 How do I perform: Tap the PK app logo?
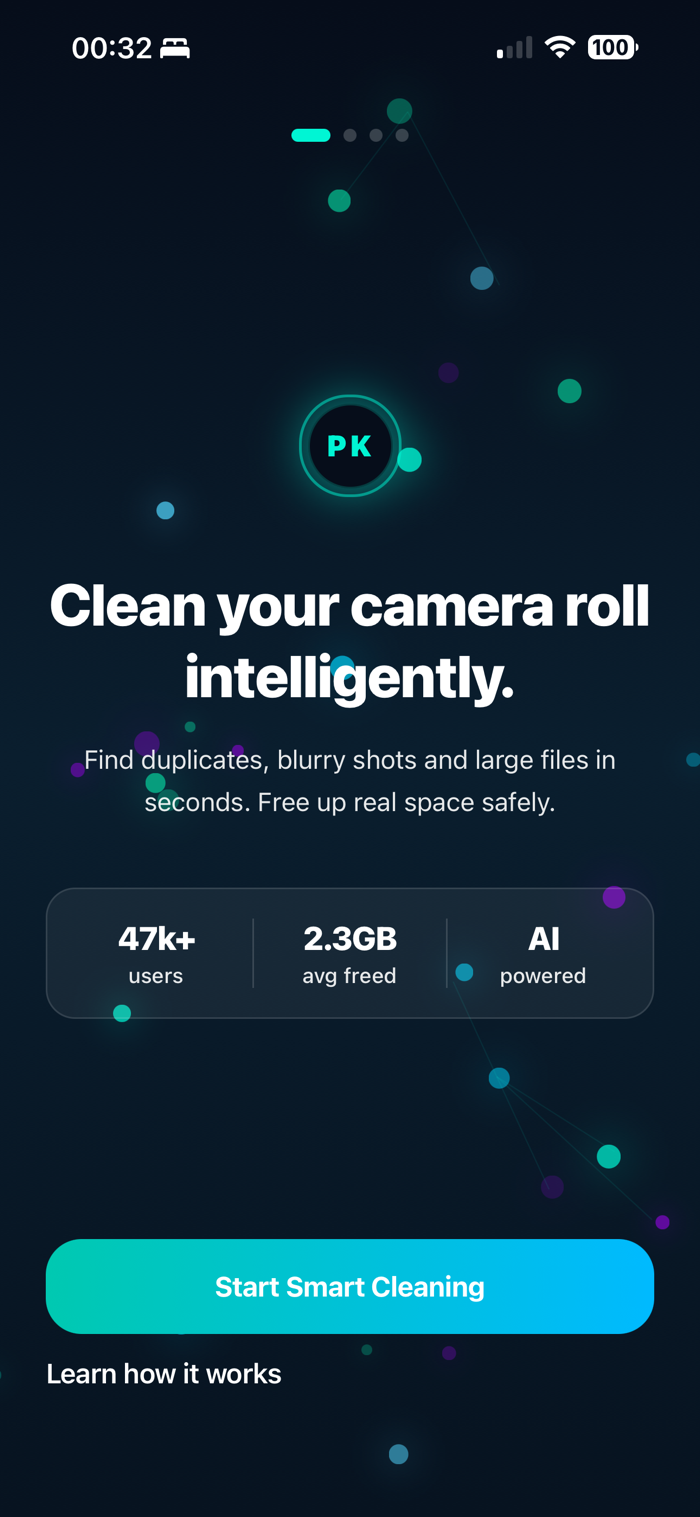pyautogui.click(x=350, y=446)
